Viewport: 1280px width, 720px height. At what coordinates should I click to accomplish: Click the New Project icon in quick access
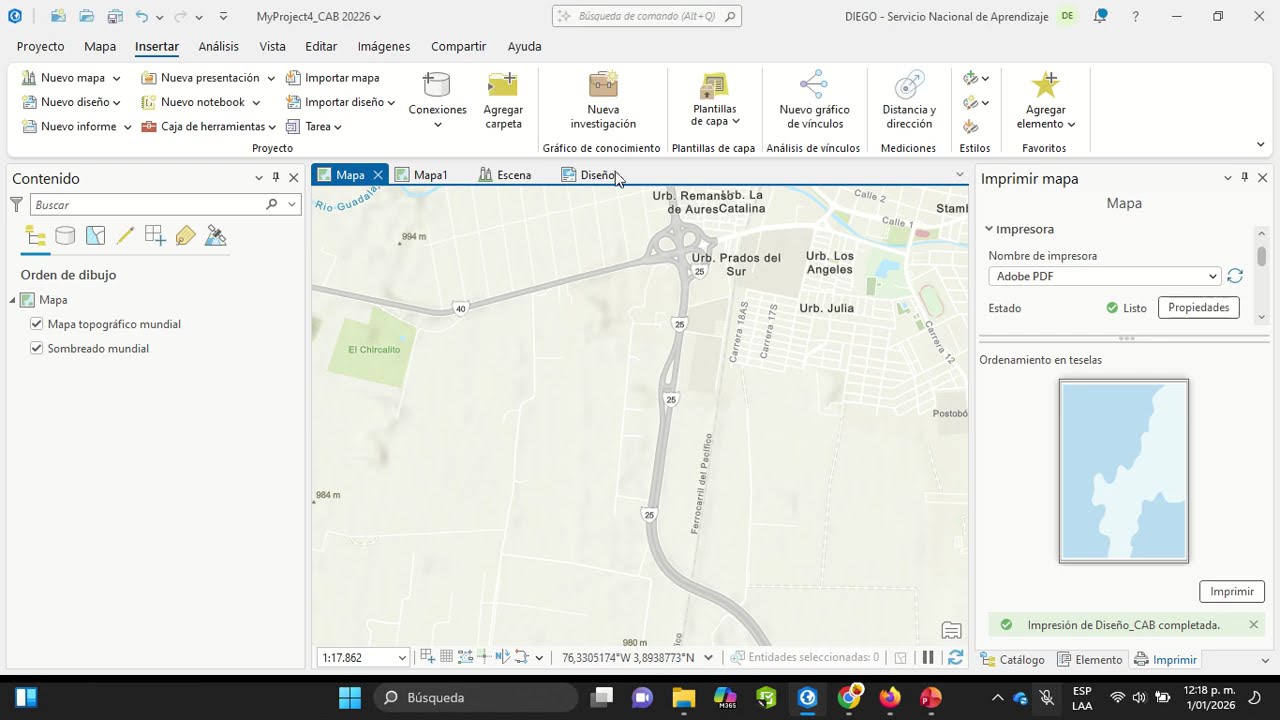coord(58,16)
